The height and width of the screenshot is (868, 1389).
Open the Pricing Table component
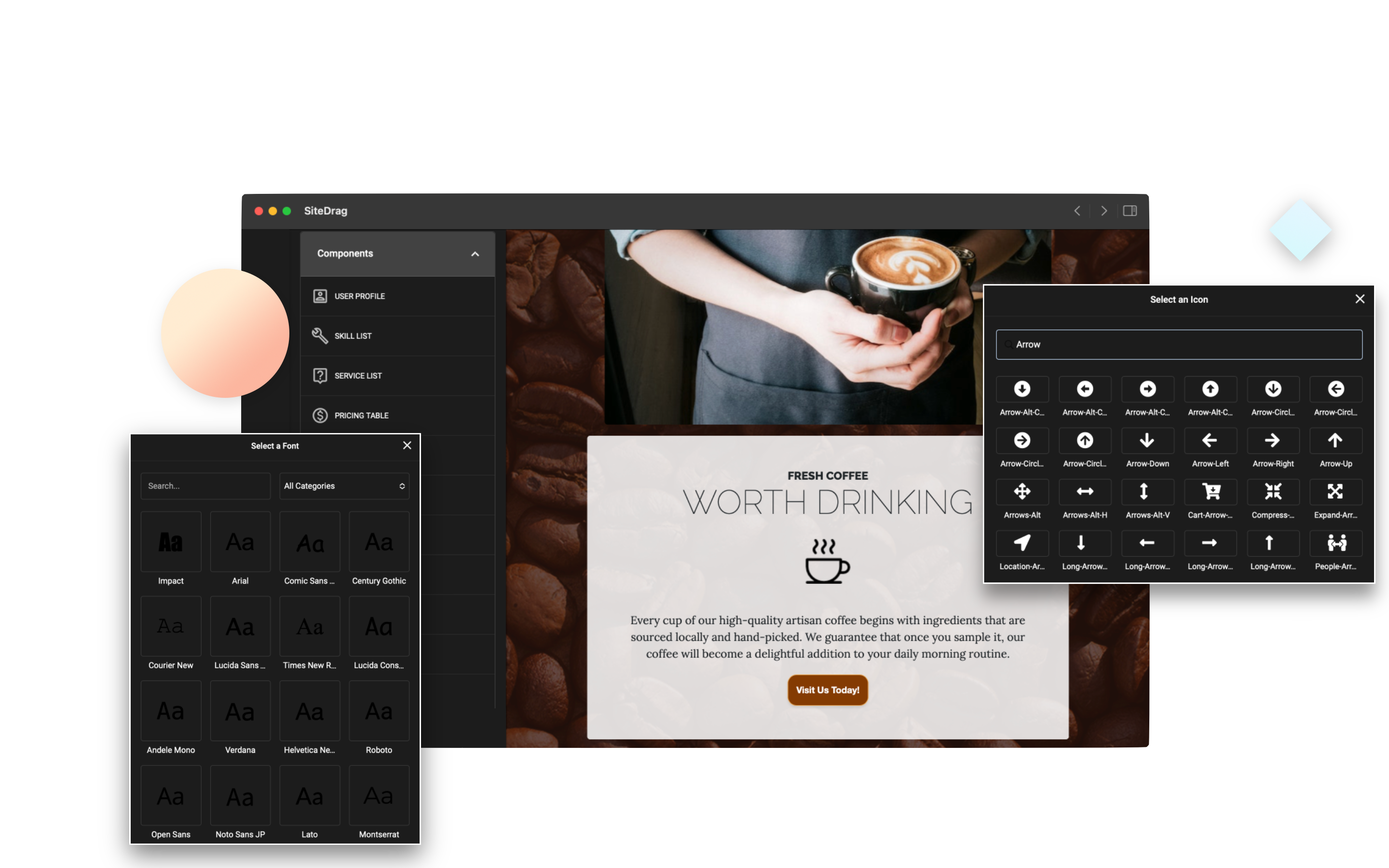pos(397,415)
